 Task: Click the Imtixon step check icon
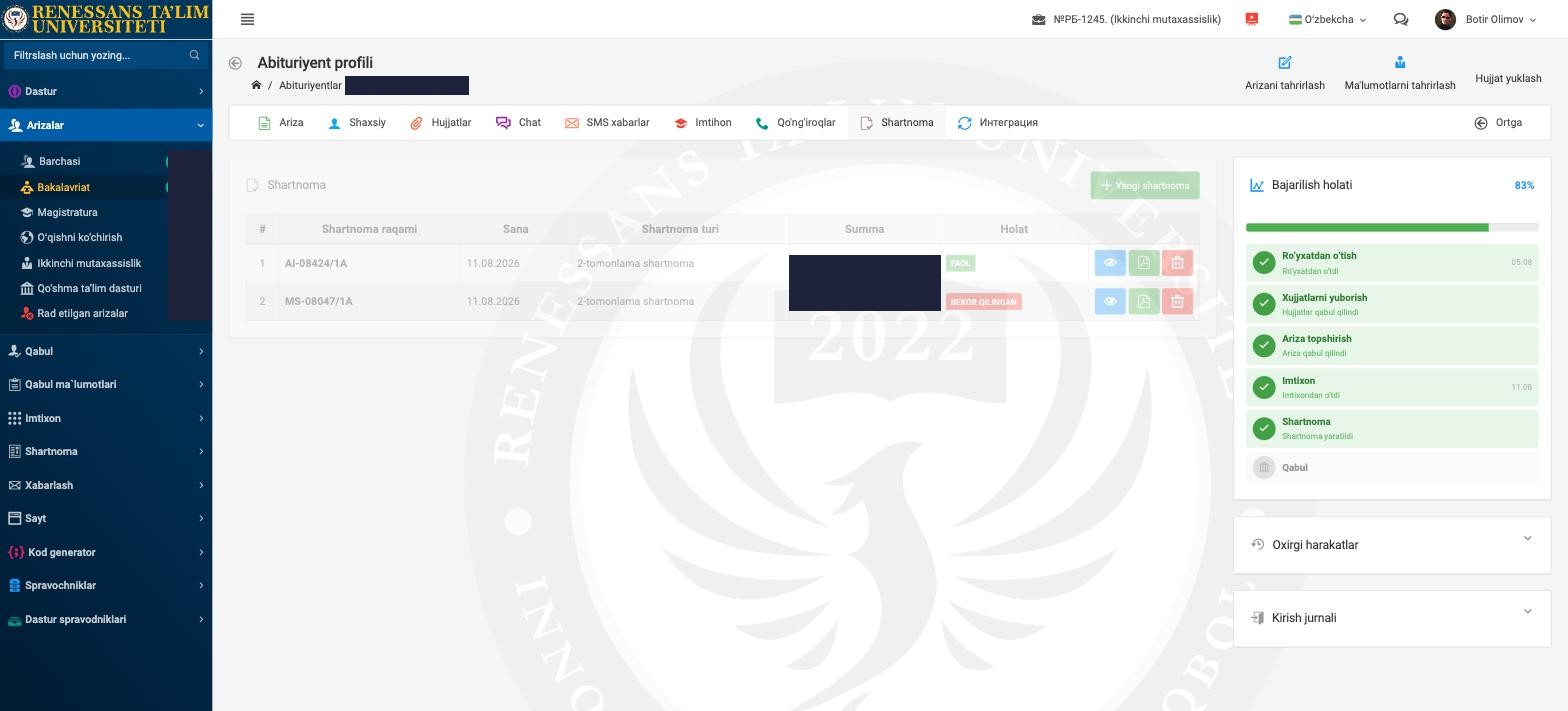point(1264,387)
